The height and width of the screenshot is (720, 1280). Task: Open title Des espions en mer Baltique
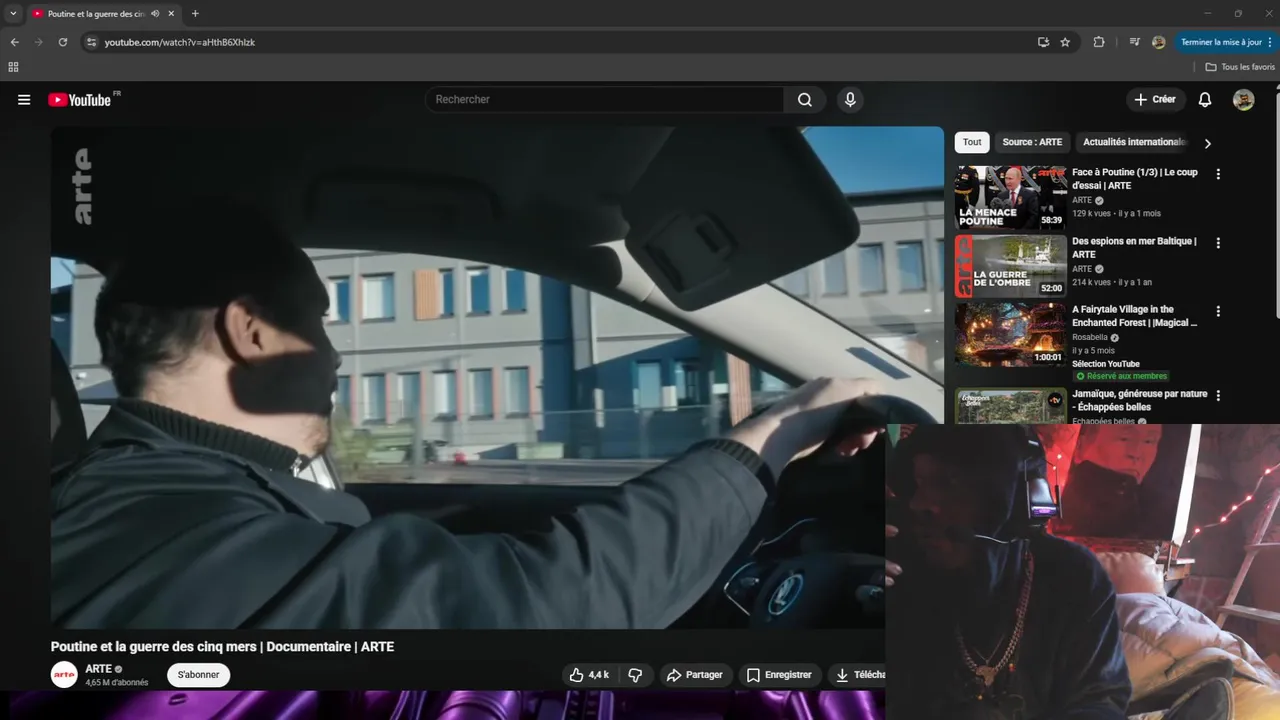pyautogui.click(x=1134, y=248)
